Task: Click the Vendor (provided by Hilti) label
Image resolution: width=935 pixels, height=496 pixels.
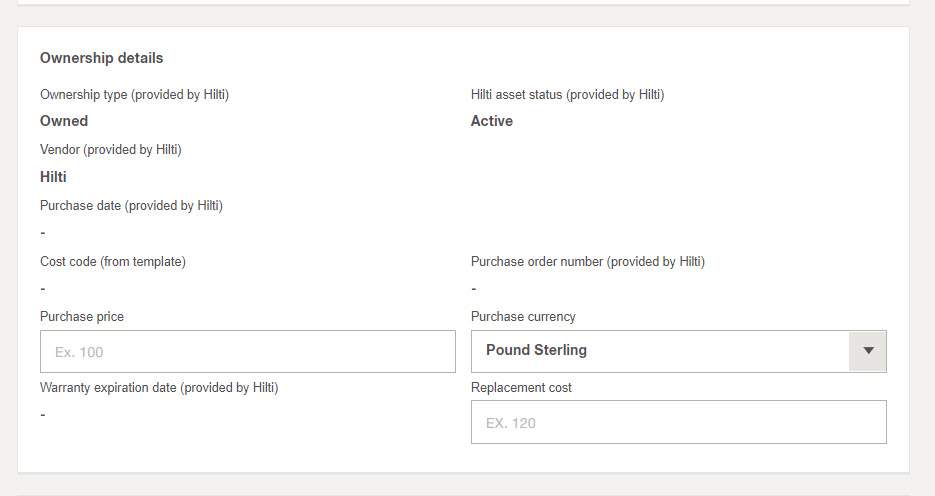Action: tap(111, 150)
